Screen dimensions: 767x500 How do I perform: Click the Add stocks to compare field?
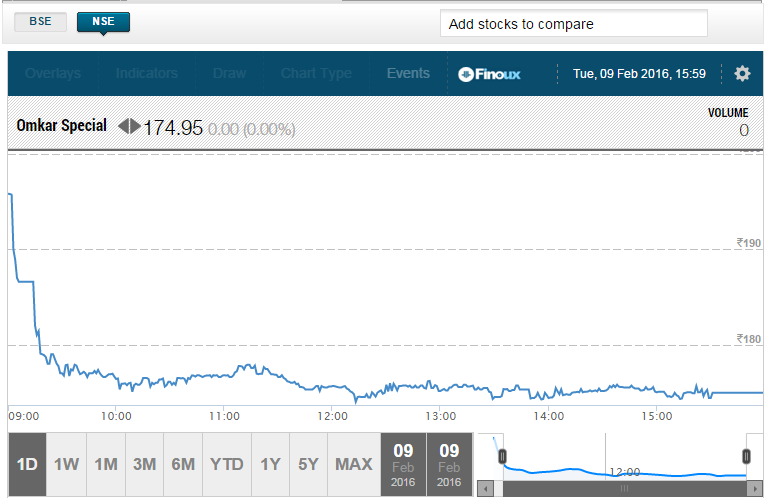tap(573, 24)
